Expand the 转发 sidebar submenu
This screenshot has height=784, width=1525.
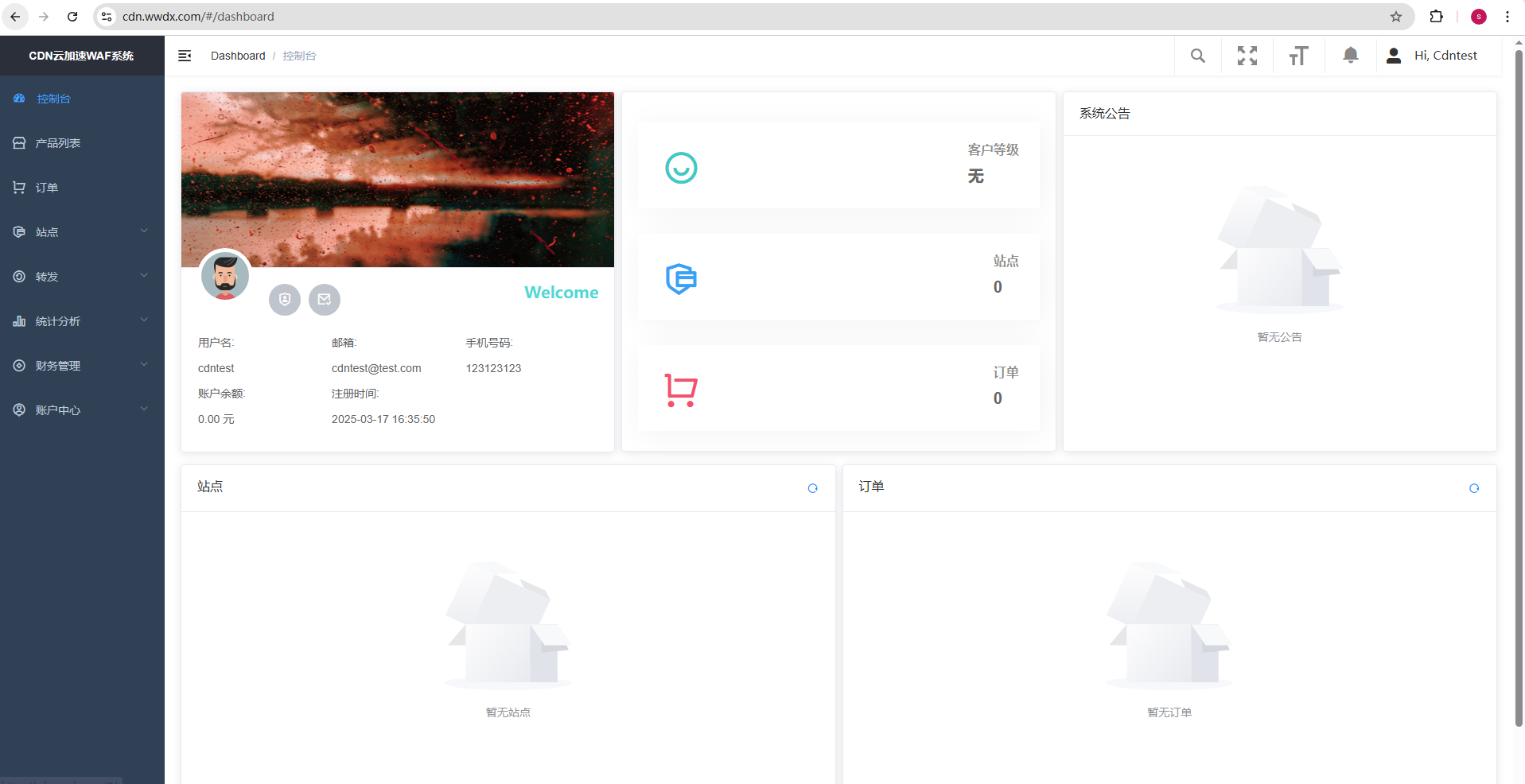pyautogui.click(x=80, y=277)
